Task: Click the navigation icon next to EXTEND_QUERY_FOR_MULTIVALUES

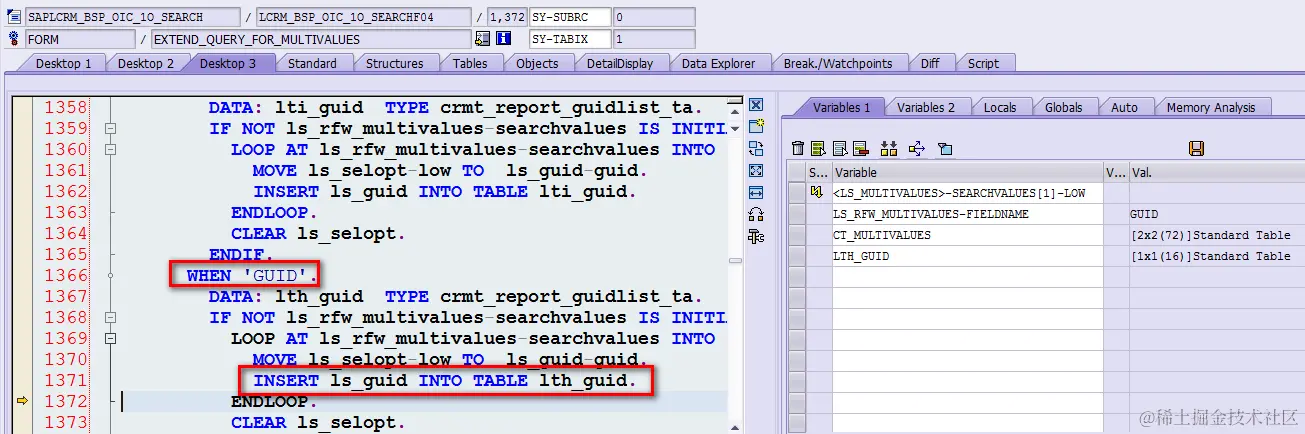Action: click(x=483, y=39)
